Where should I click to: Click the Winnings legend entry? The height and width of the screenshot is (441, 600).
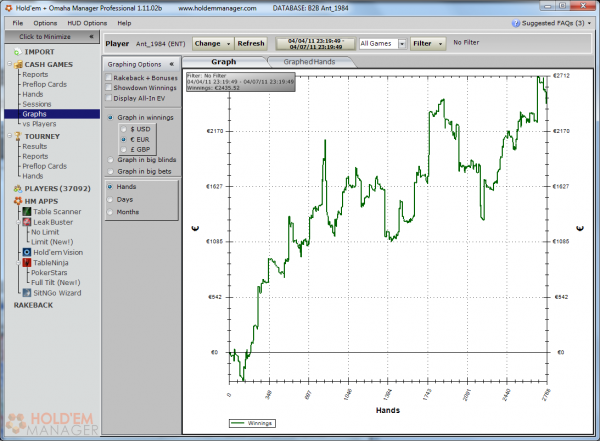tap(252, 423)
